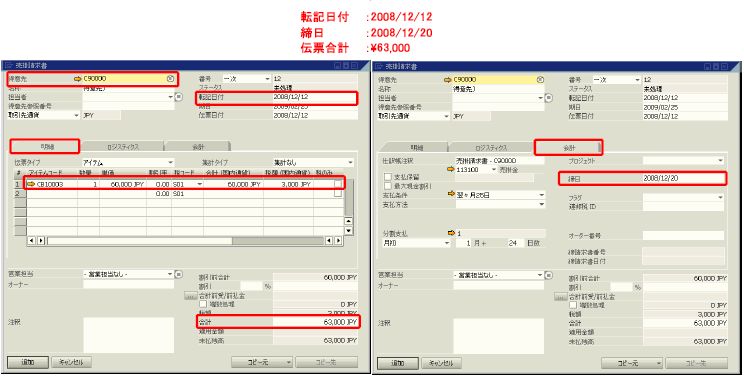Click sales employee details icon beside 営業担当 in right window
Screen dimensions: 744x376
coord(549,275)
